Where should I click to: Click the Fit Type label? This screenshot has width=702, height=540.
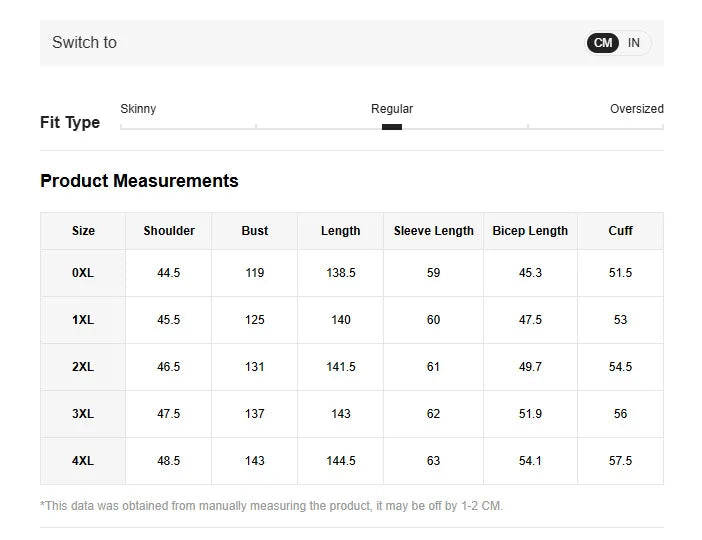(x=70, y=122)
